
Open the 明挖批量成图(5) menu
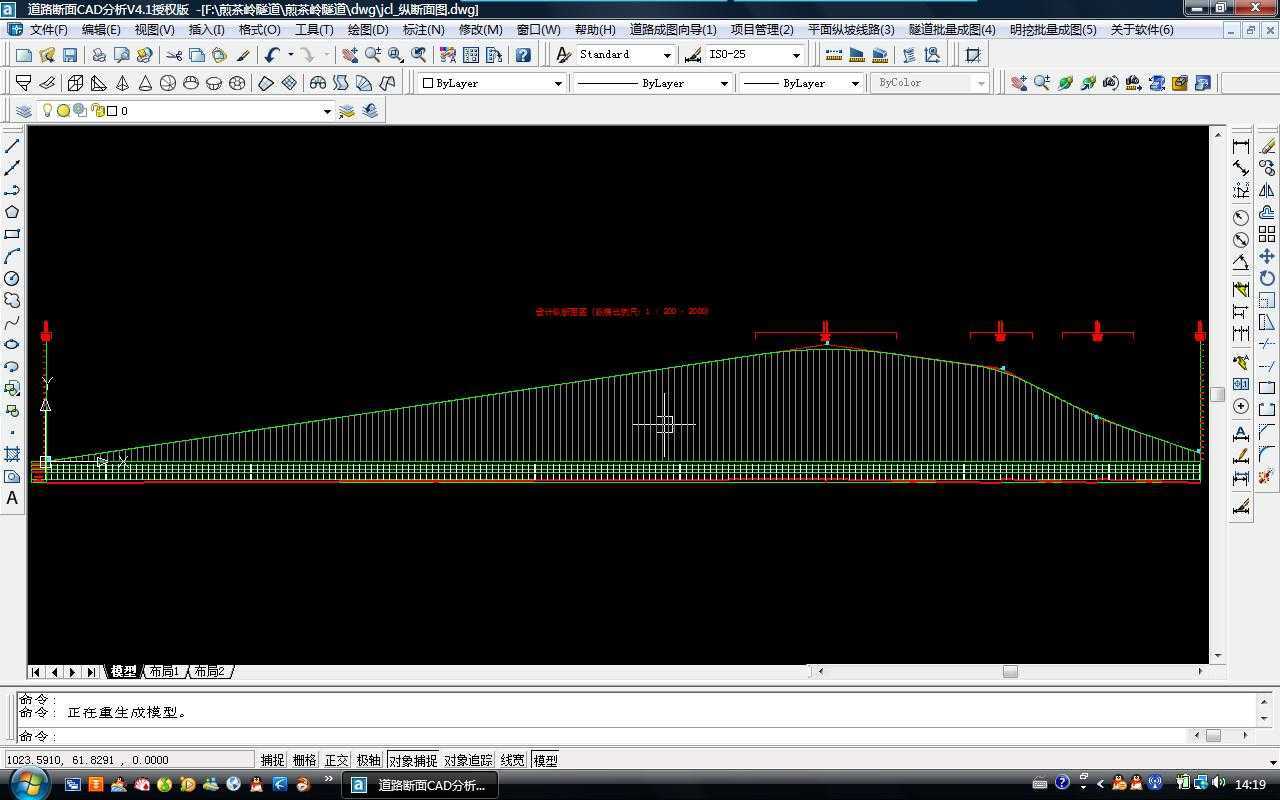click(1053, 29)
